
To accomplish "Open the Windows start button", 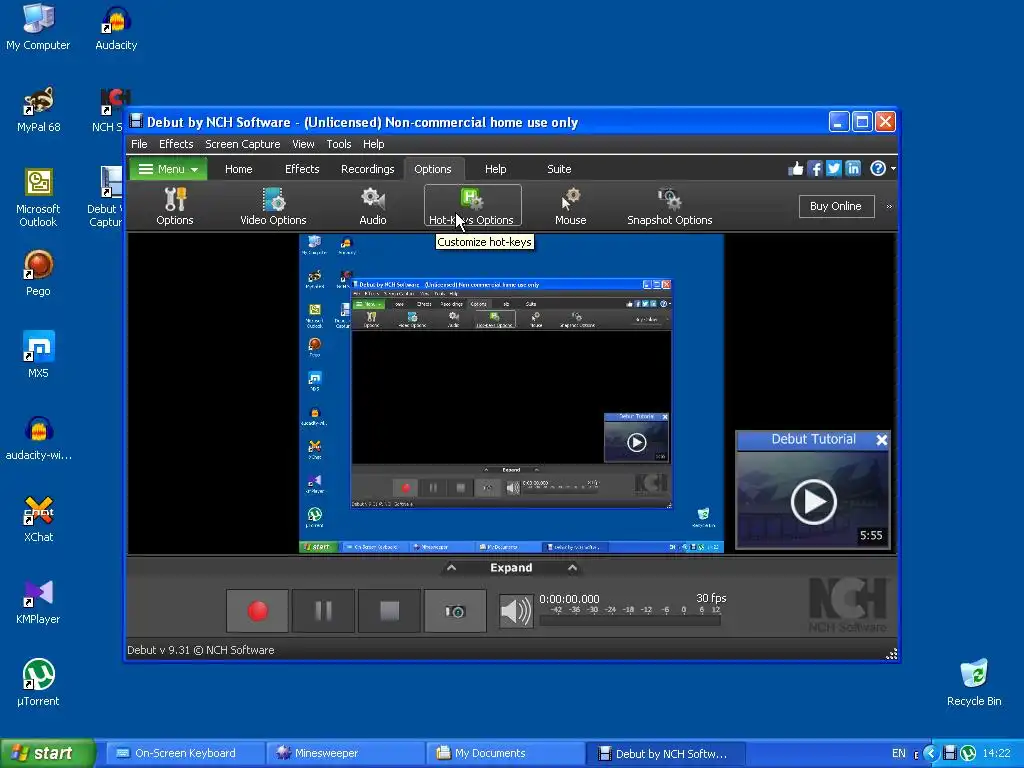I will point(47,753).
